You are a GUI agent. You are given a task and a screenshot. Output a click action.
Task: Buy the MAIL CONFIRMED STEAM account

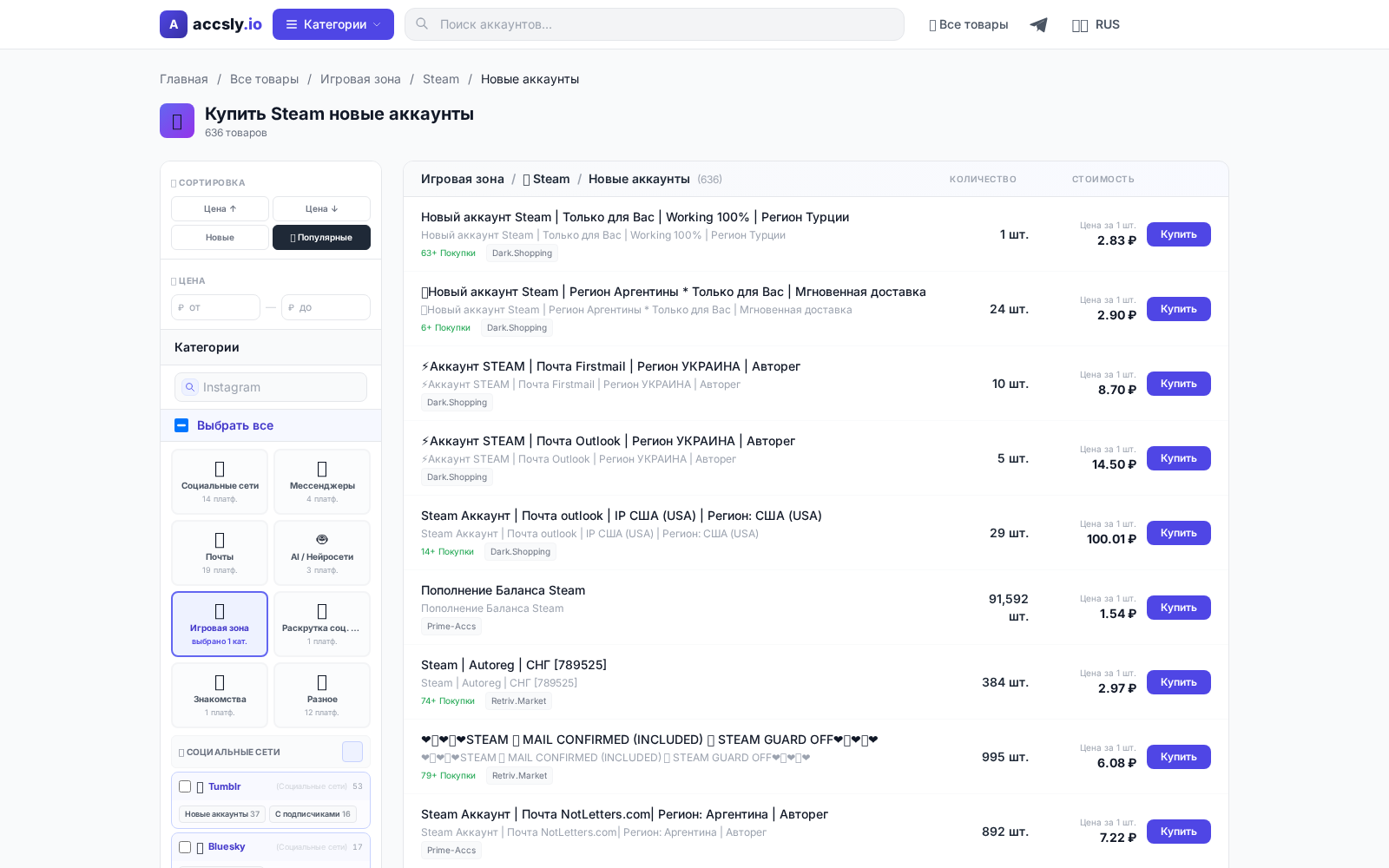[1178, 757]
